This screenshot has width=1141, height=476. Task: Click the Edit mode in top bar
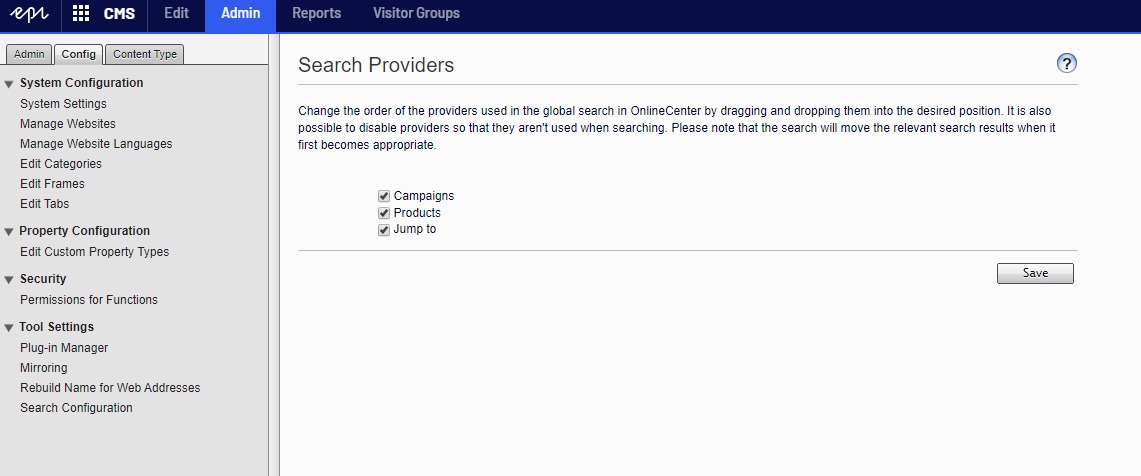point(176,14)
